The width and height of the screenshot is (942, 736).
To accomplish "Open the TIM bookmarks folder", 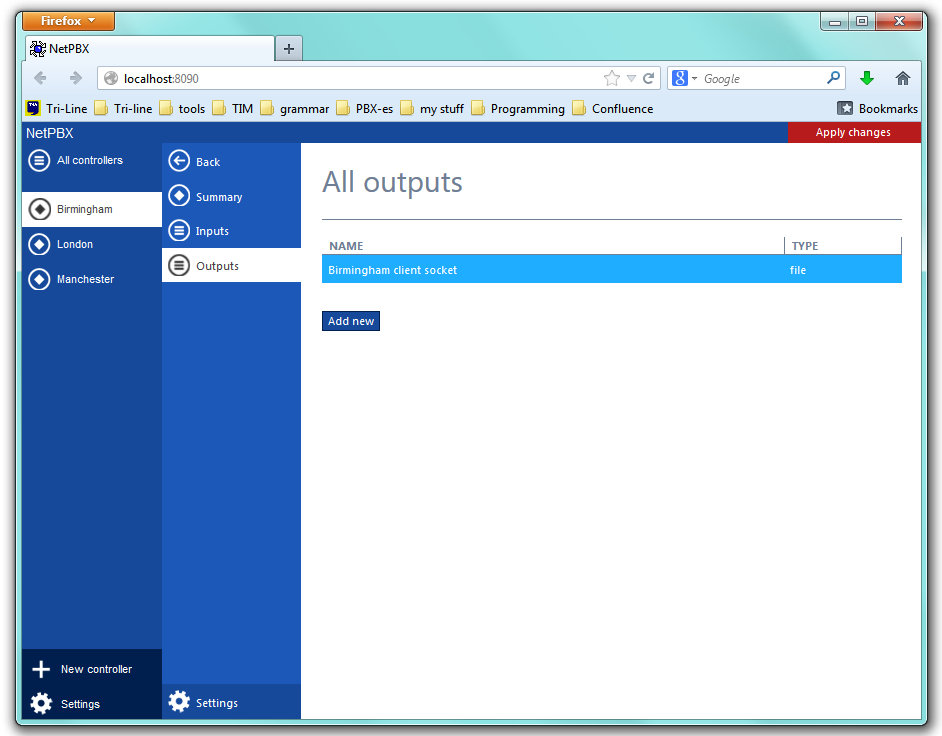I will tap(232, 109).
